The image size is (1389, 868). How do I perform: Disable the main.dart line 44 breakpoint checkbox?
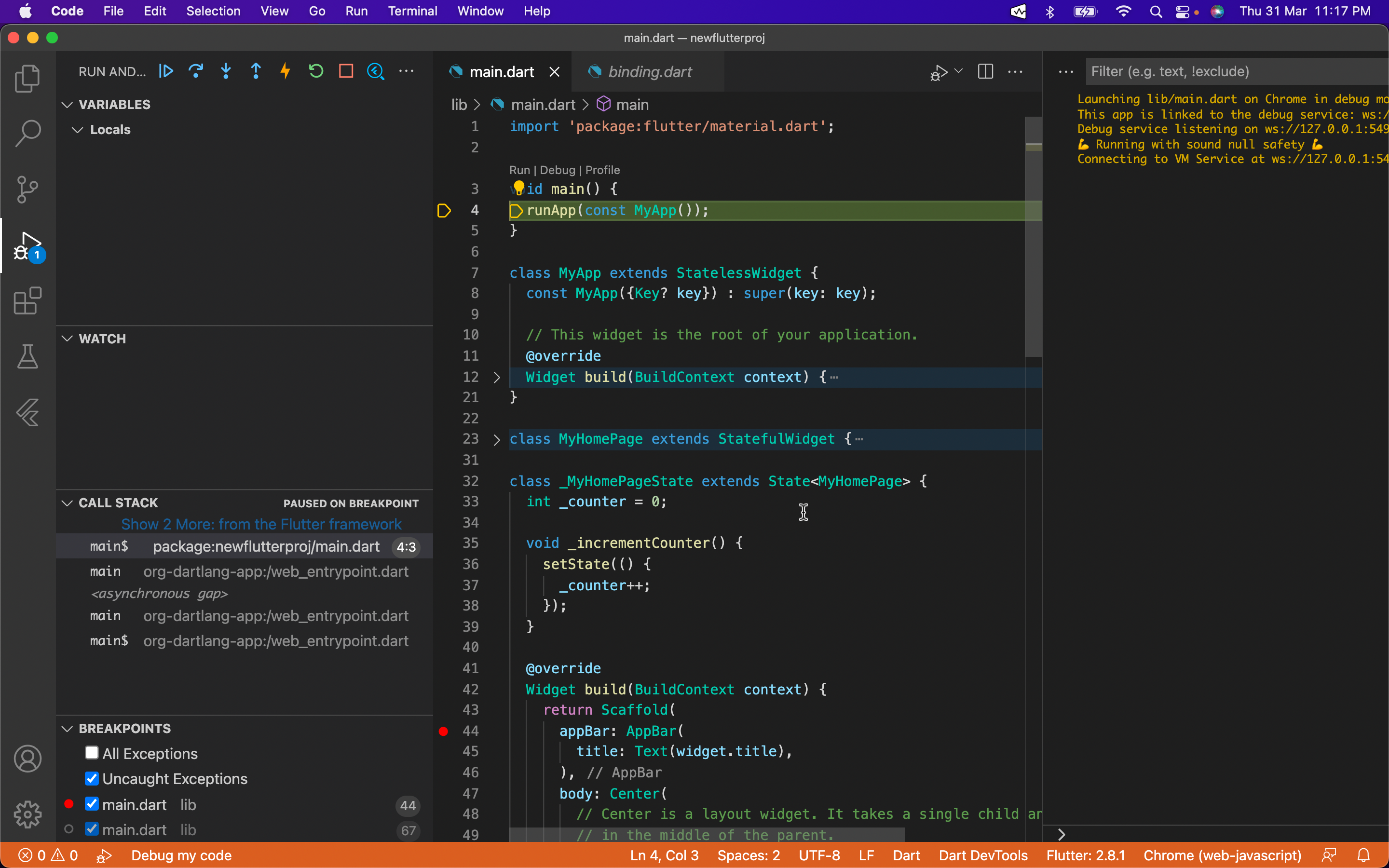click(92, 804)
